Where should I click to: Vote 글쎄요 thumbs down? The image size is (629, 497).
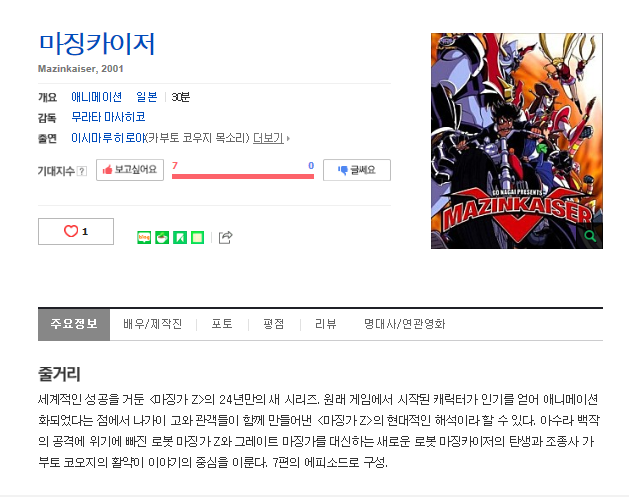357,170
